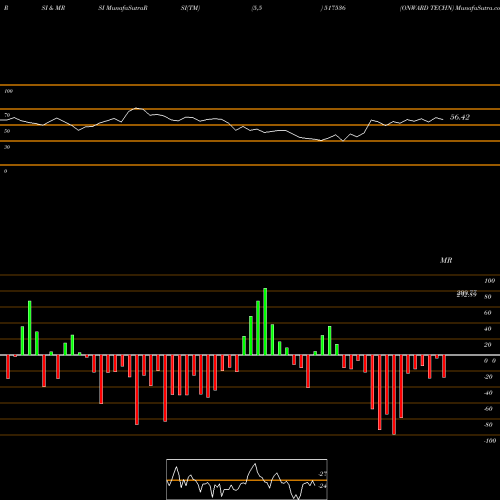Click the tallest green histogram bar
Viewport: 500px width, 500px height.
[x=265, y=321]
